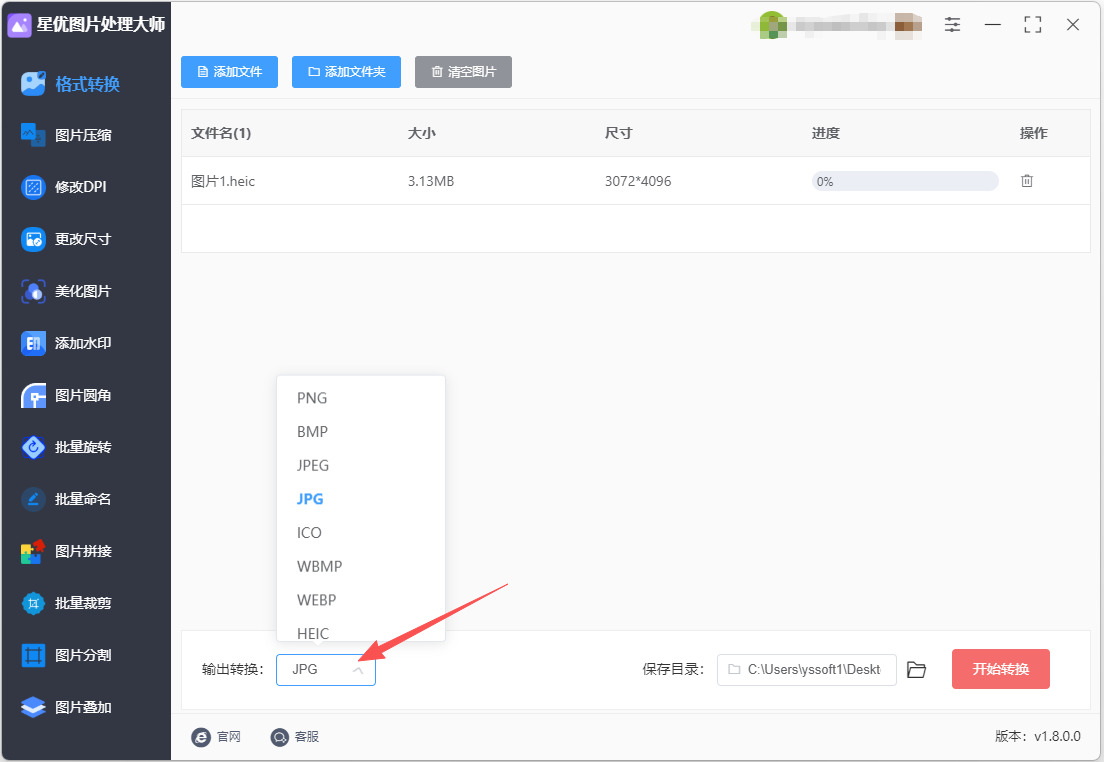Open the 更改尺寸 resize tool
1104x762 pixels.
[x=65, y=239]
